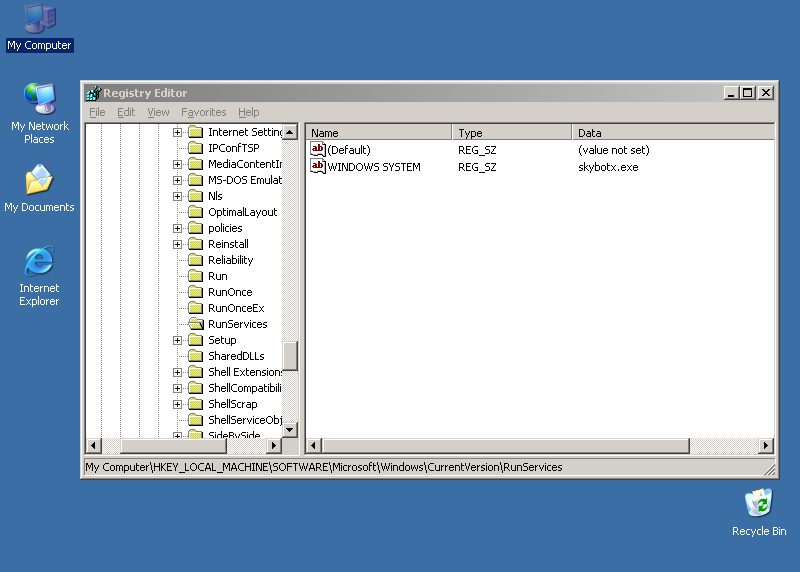The height and width of the screenshot is (572, 800).
Task: Select the Recycle Bin desktop icon
Action: [759, 512]
